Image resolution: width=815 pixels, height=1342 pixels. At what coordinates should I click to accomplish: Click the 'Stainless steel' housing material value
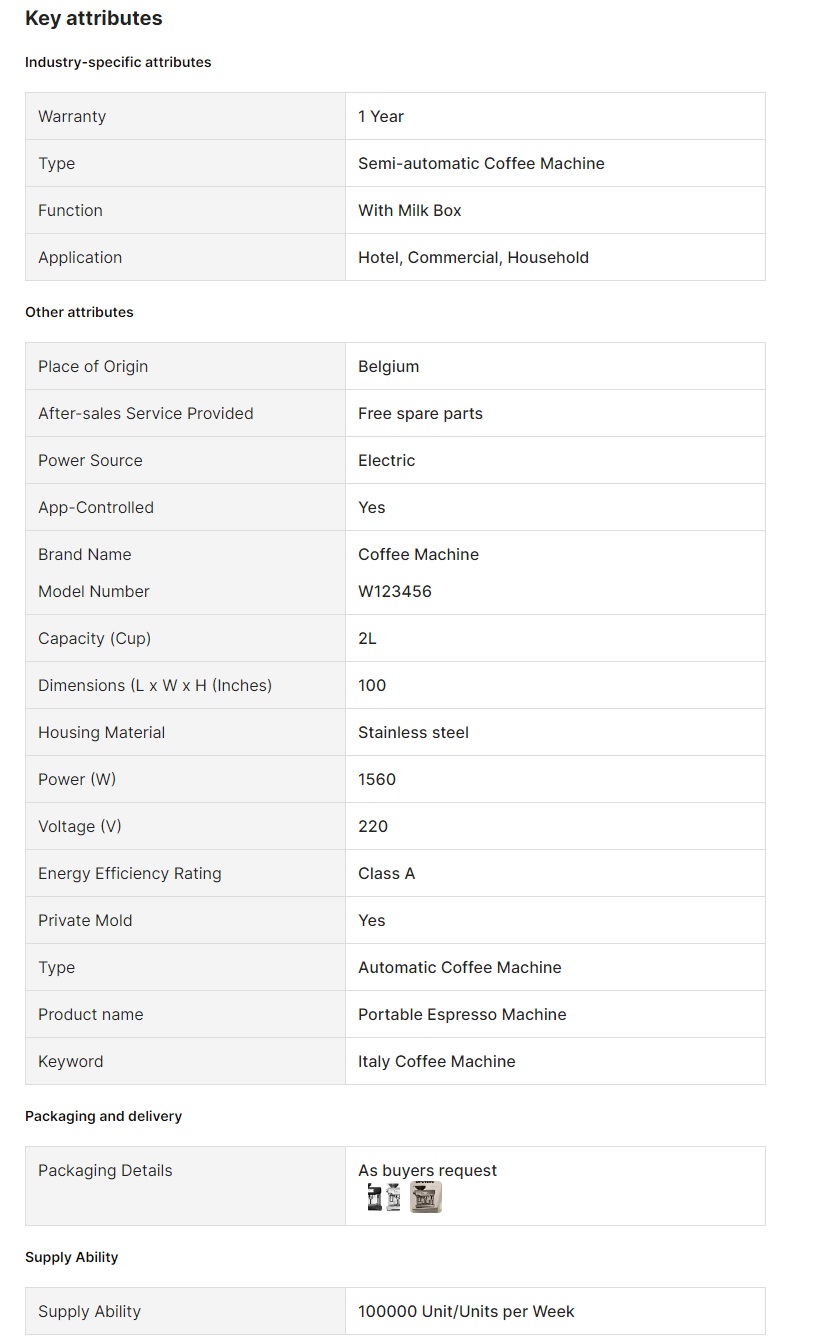pyautogui.click(x=413, y=732)
